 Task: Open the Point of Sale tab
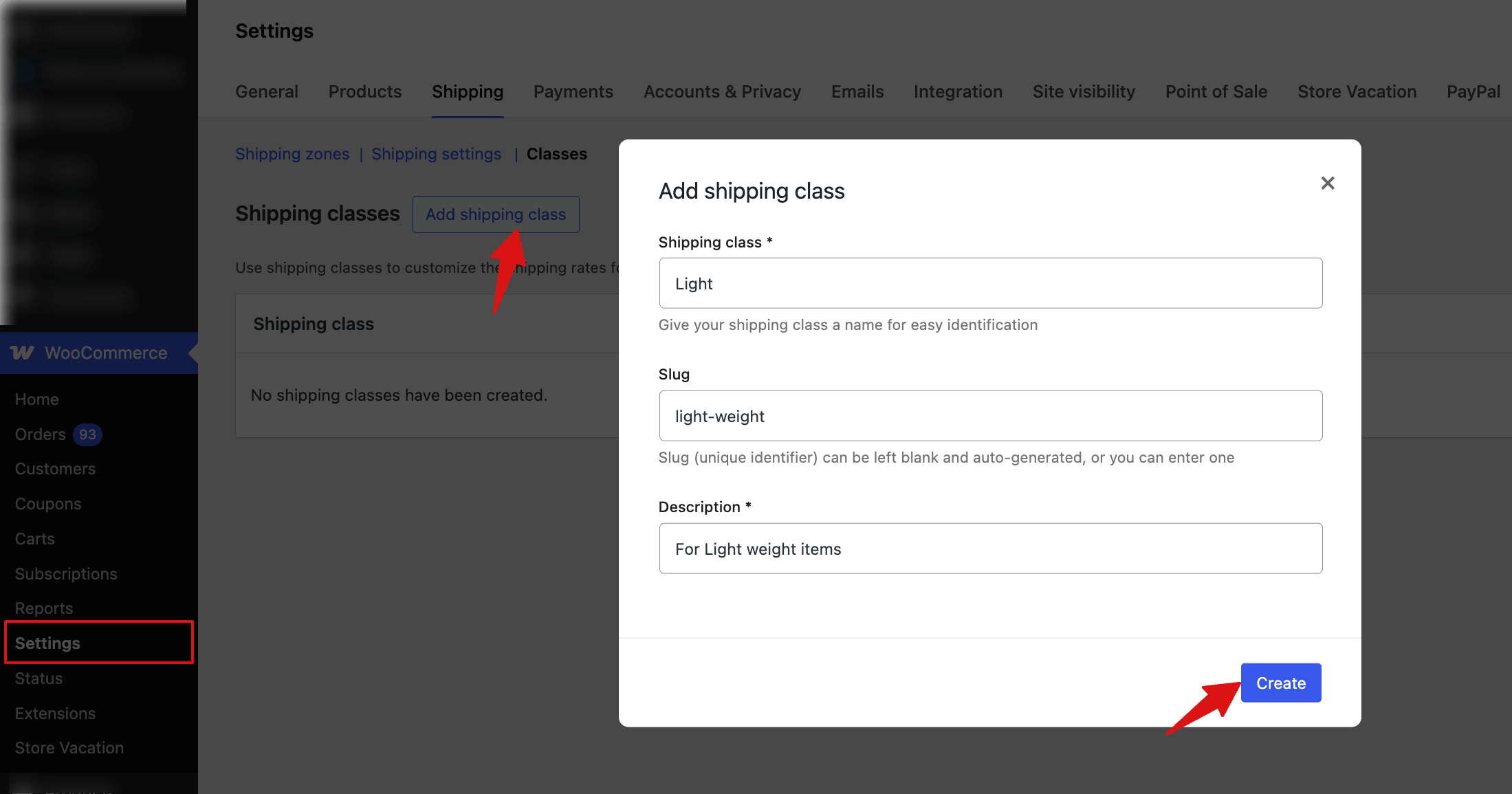[1216, 91]
